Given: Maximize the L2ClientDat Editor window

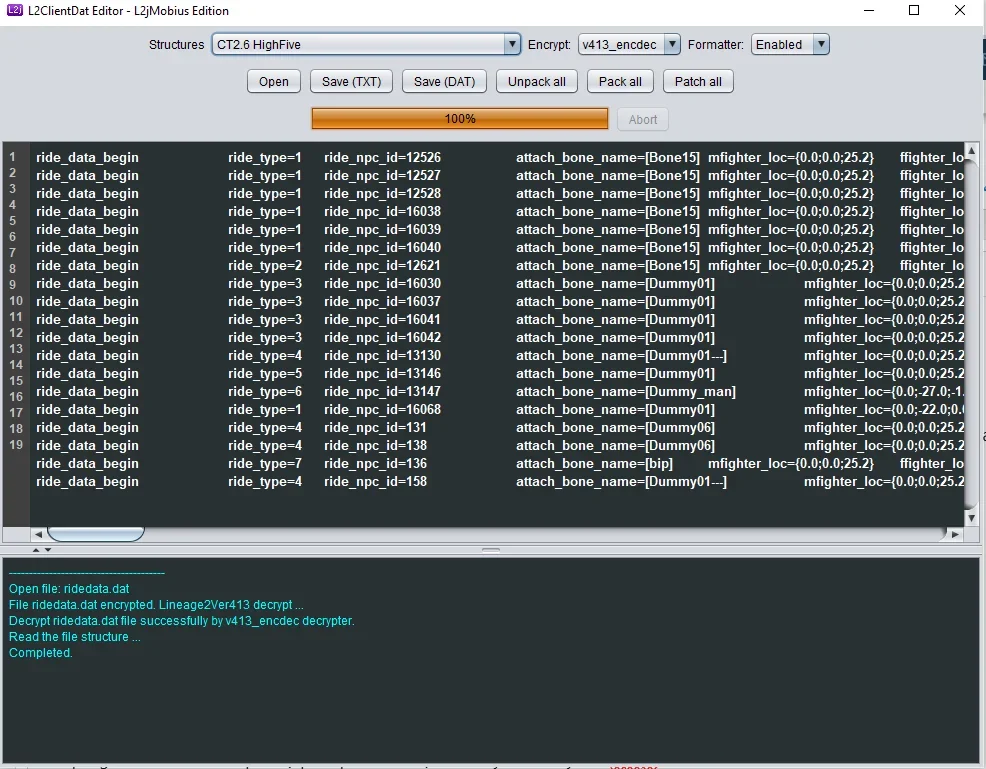Looking at the screenshot, I should point(914,10).
